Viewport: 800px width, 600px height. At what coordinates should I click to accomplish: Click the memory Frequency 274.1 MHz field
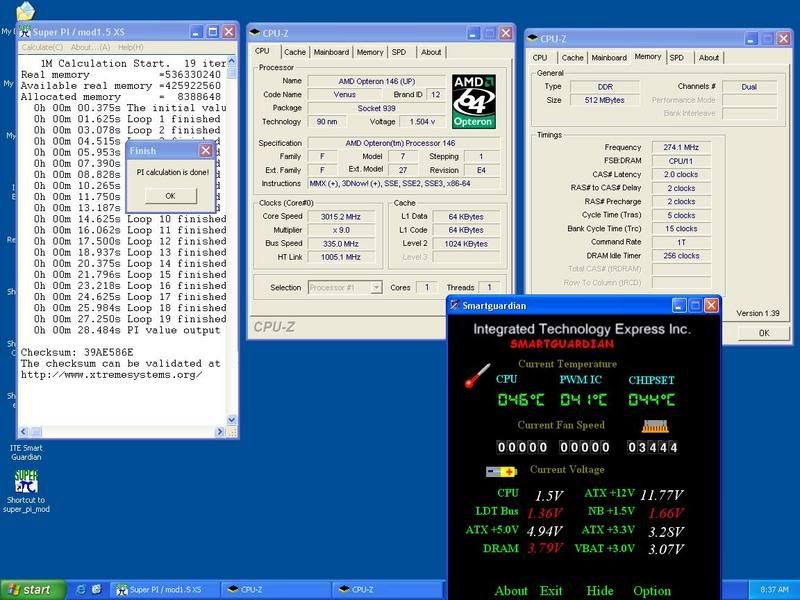pos(681,147)
